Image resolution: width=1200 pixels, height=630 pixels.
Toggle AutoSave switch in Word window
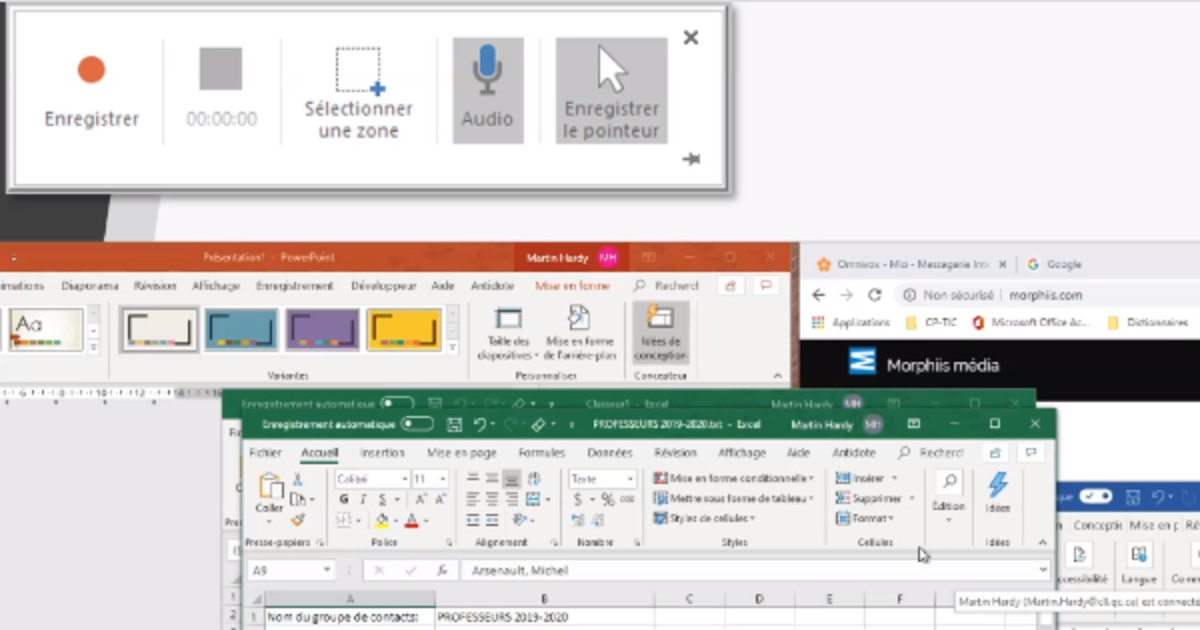click(1096, 496)
